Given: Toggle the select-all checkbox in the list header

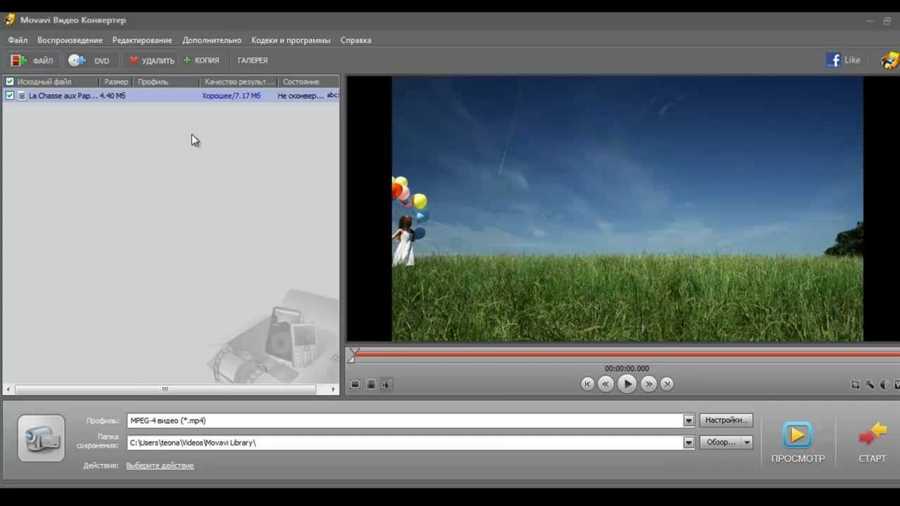Looking at the screenshot, I should 10,82.
